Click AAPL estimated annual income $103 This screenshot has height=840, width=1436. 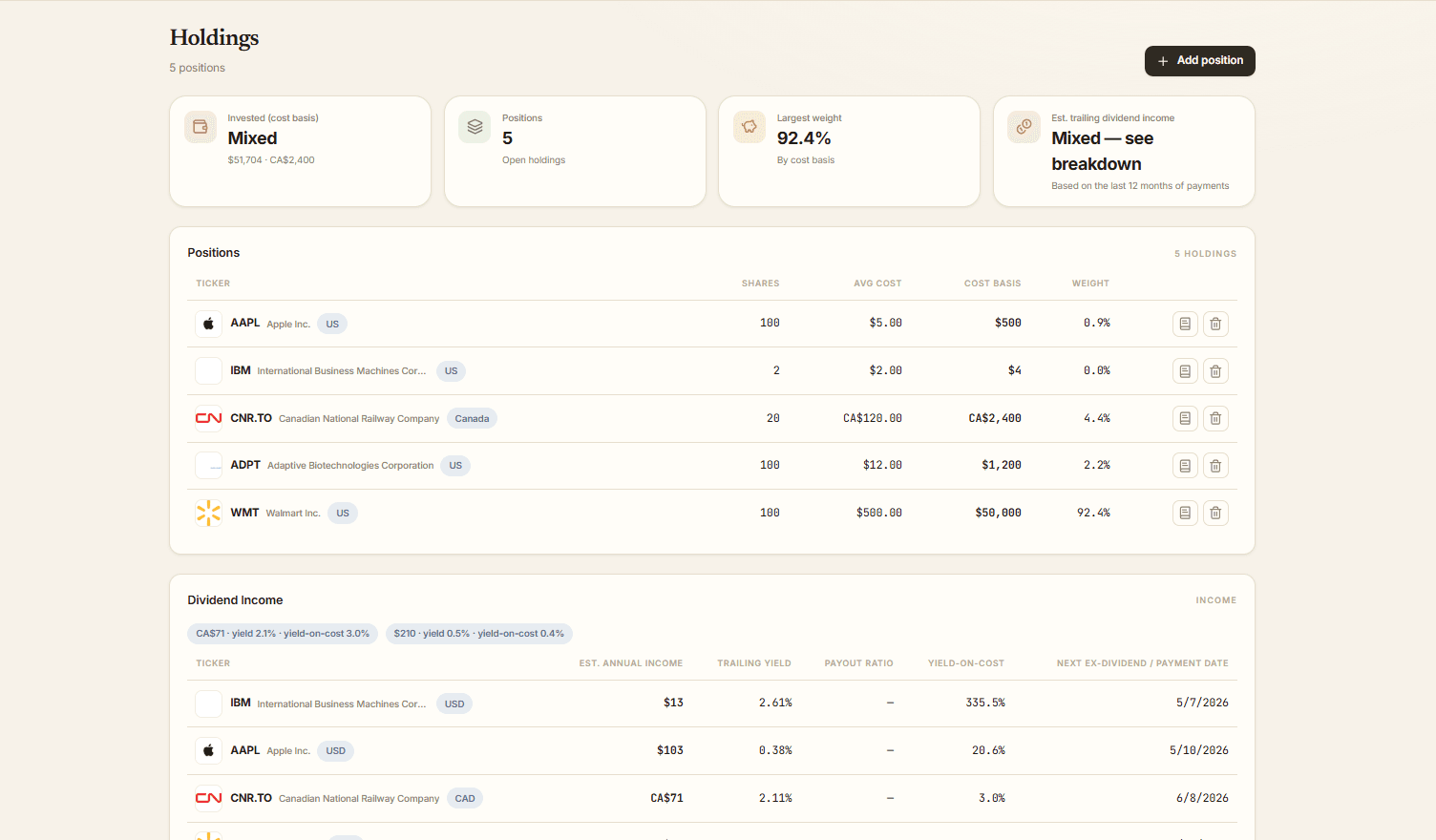670,750
